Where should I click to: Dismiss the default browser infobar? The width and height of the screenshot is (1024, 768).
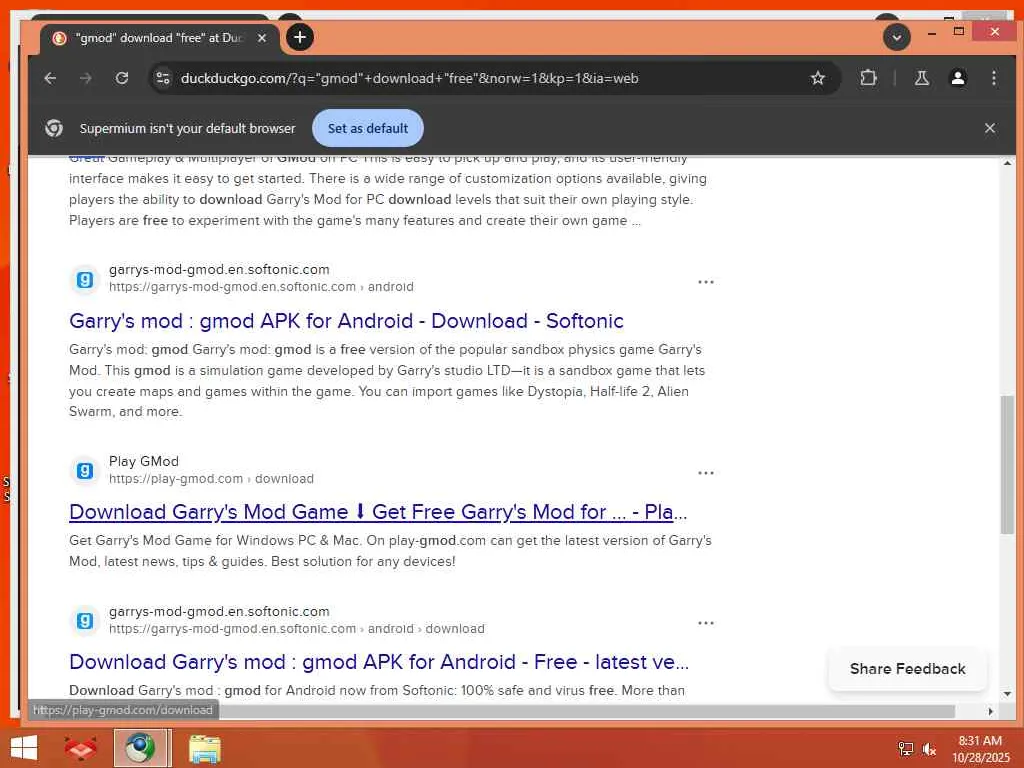[x=989, y=128]
